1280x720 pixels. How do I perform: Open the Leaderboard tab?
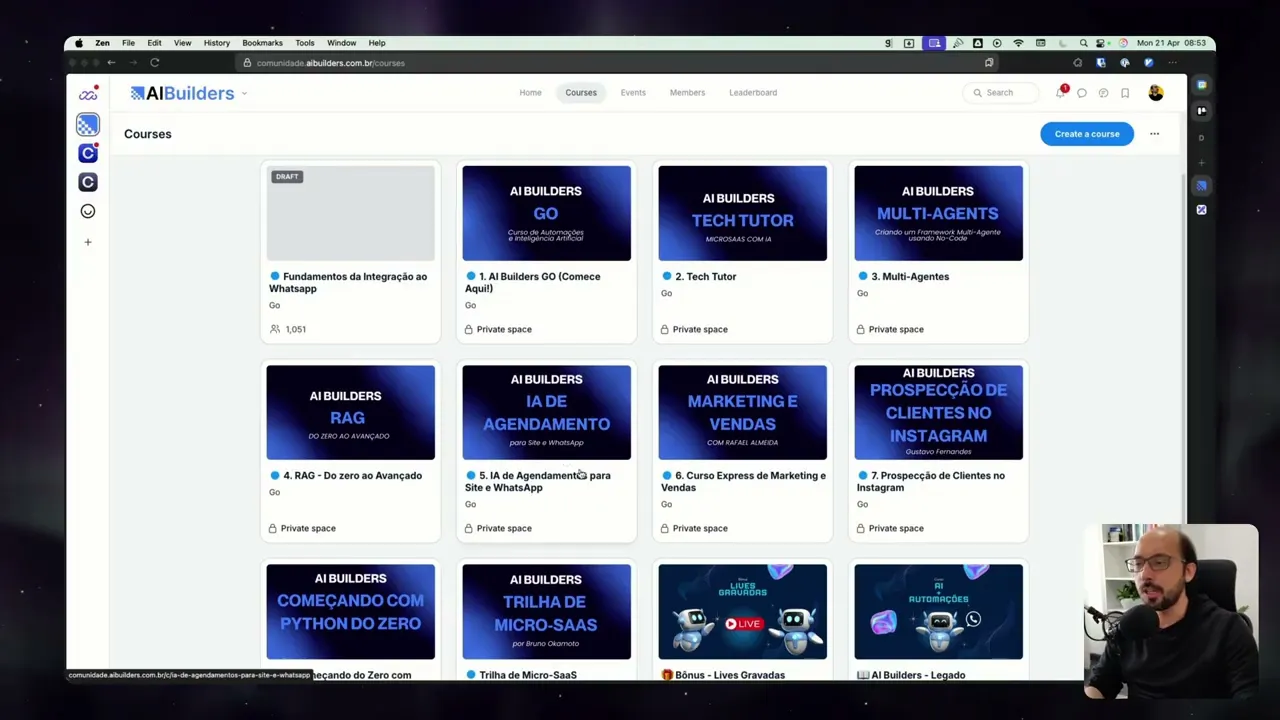pos(753,92)
